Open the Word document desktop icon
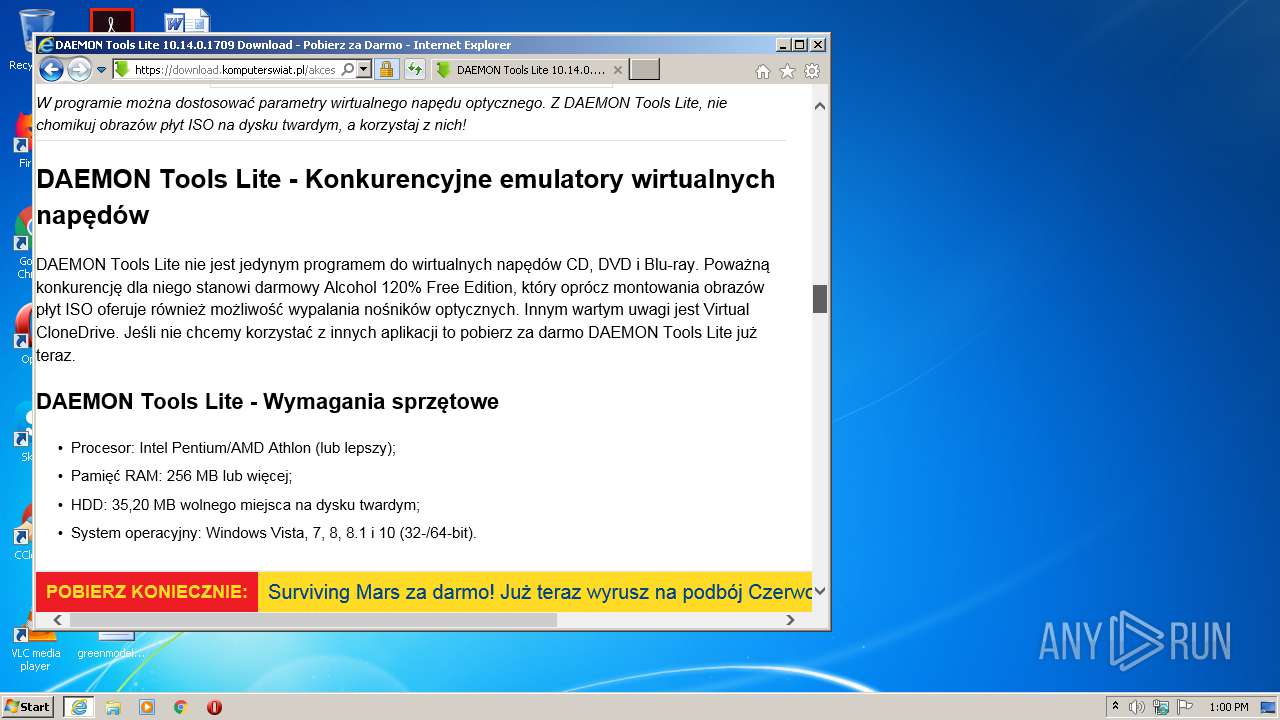 (187, 20)
